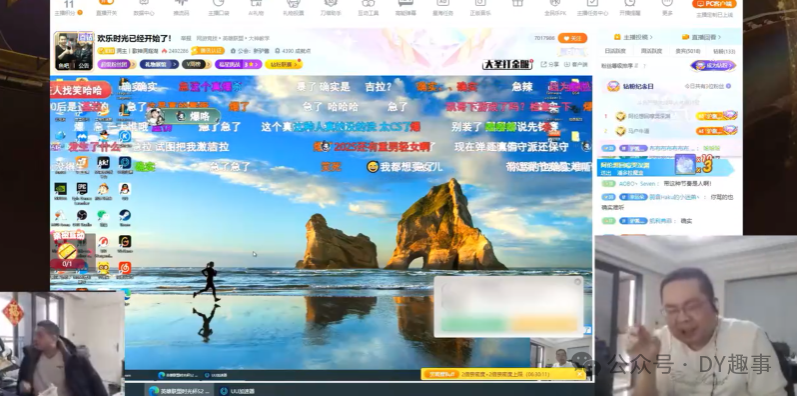This screenshot has width=797, height=396.
Task: Open 全民乐PK toolbar icon
Action: (x=555, y=8)
